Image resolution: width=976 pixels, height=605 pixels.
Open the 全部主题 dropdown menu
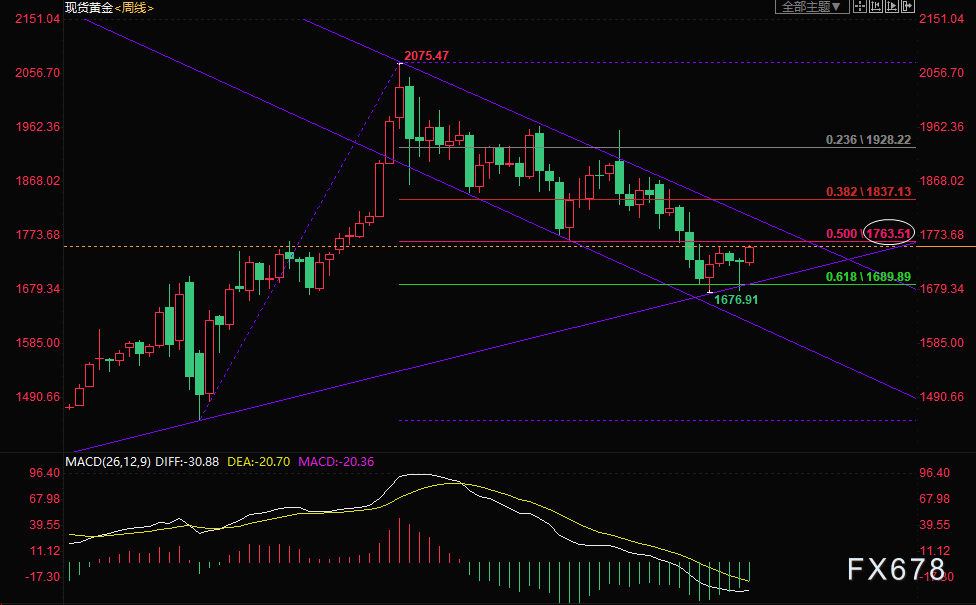click(x=812, y=7)
